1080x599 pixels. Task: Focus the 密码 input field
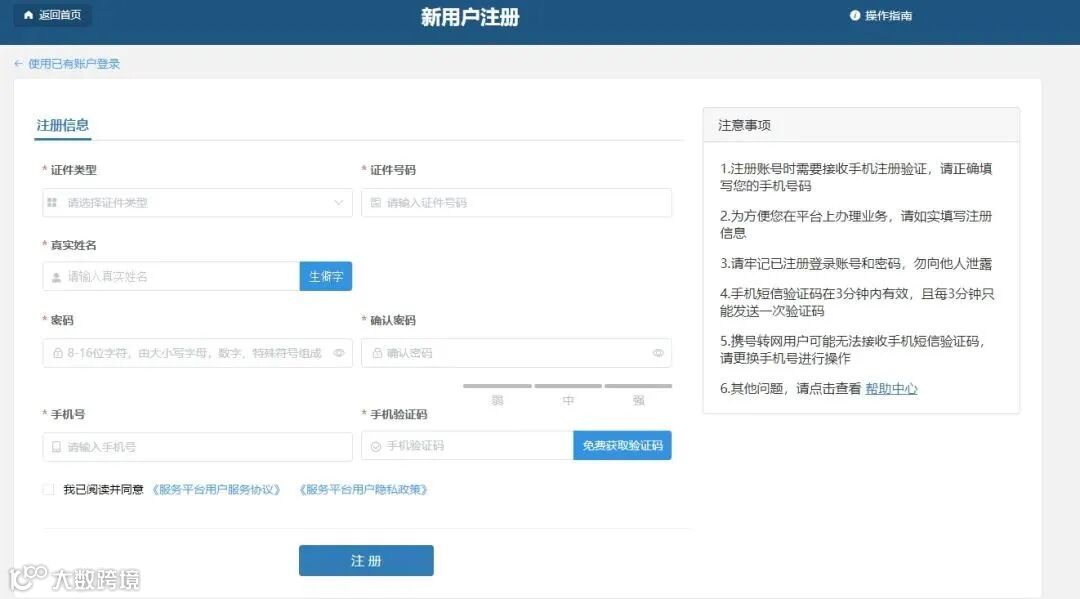tap(198, 353)
